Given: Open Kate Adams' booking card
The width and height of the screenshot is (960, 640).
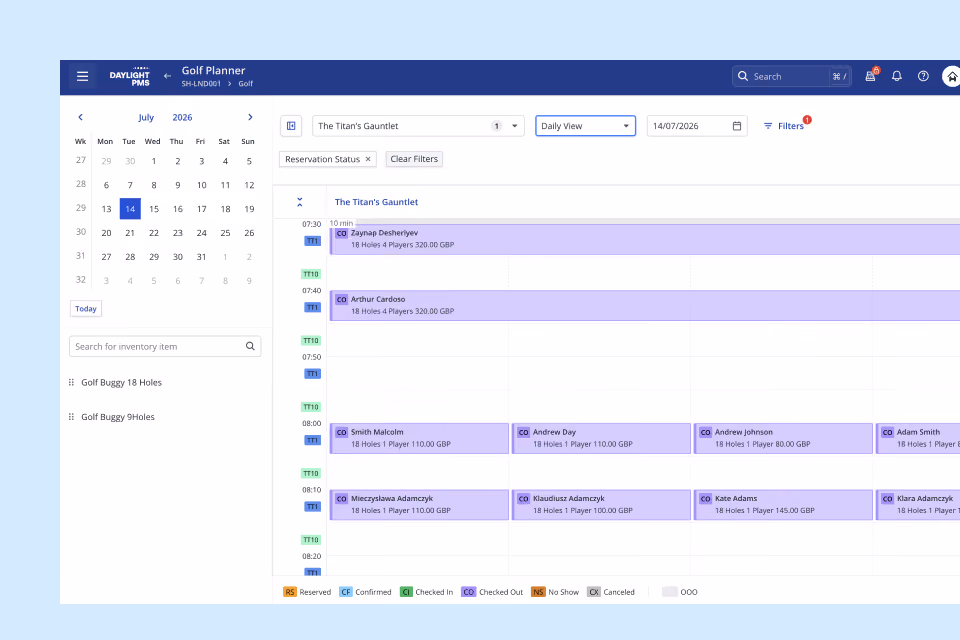Looking at the screenshot, I should tap(783, 505).
